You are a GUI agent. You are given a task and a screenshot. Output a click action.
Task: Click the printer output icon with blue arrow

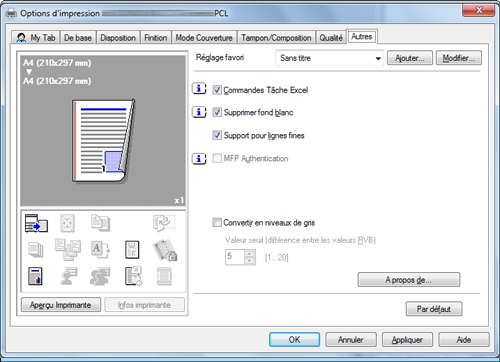click(x=36, y=223)
